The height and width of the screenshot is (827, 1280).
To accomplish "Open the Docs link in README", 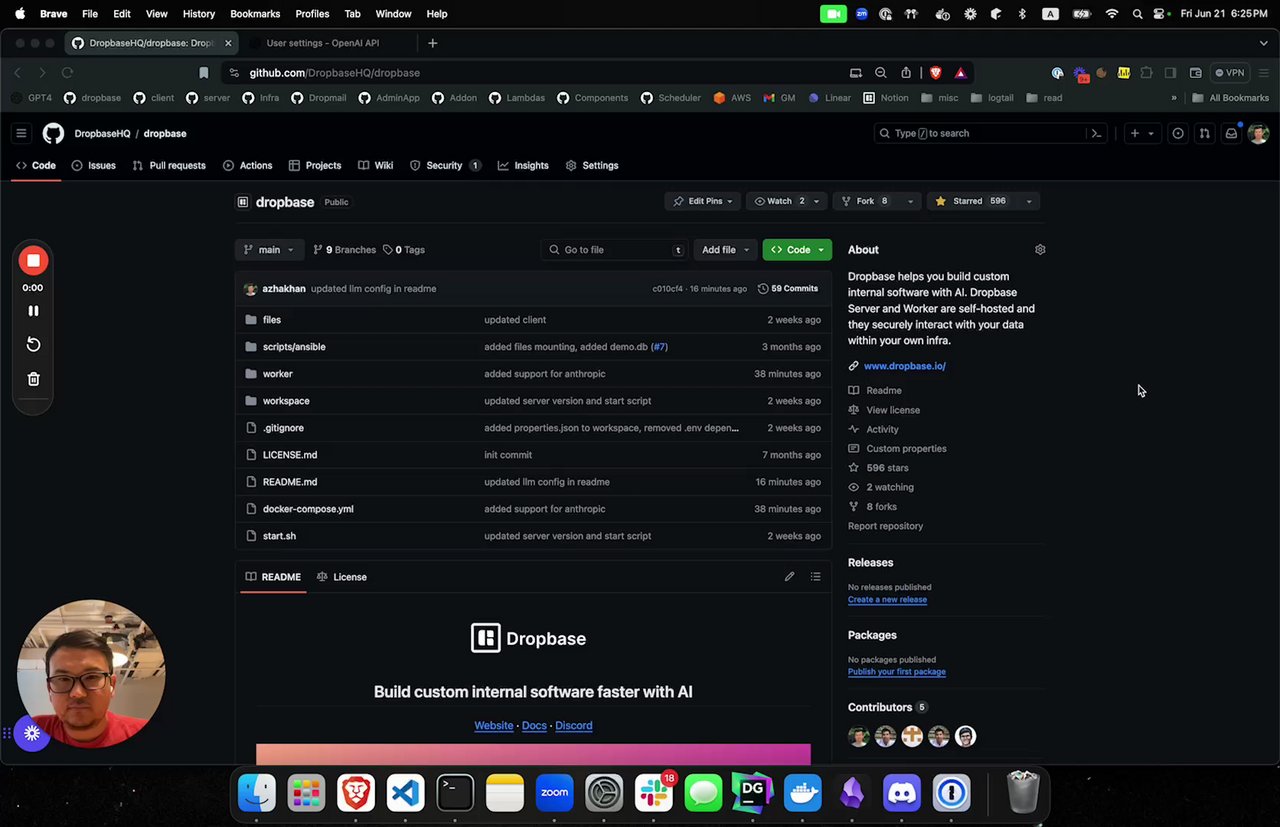I will 534,726.
